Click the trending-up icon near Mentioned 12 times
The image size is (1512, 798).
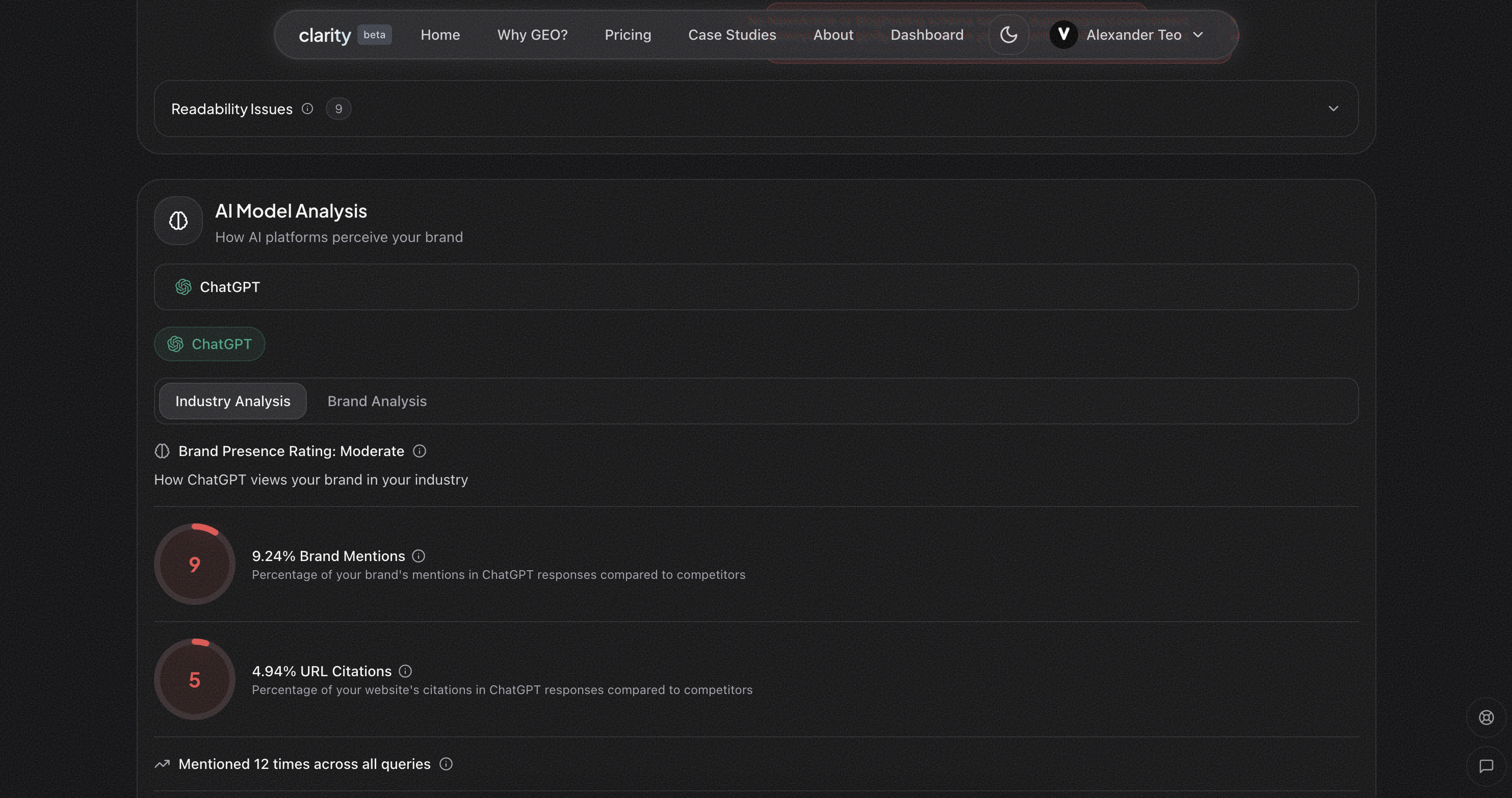[x=162, y=764]
